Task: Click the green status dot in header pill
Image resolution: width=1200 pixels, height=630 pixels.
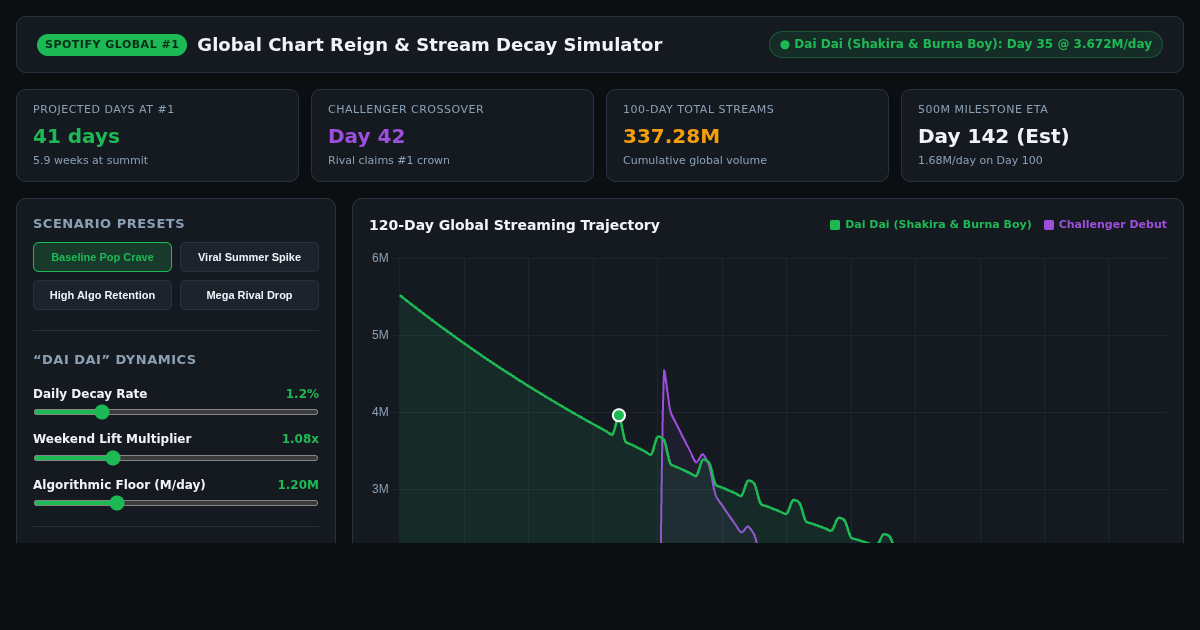Action: point(785,44)
